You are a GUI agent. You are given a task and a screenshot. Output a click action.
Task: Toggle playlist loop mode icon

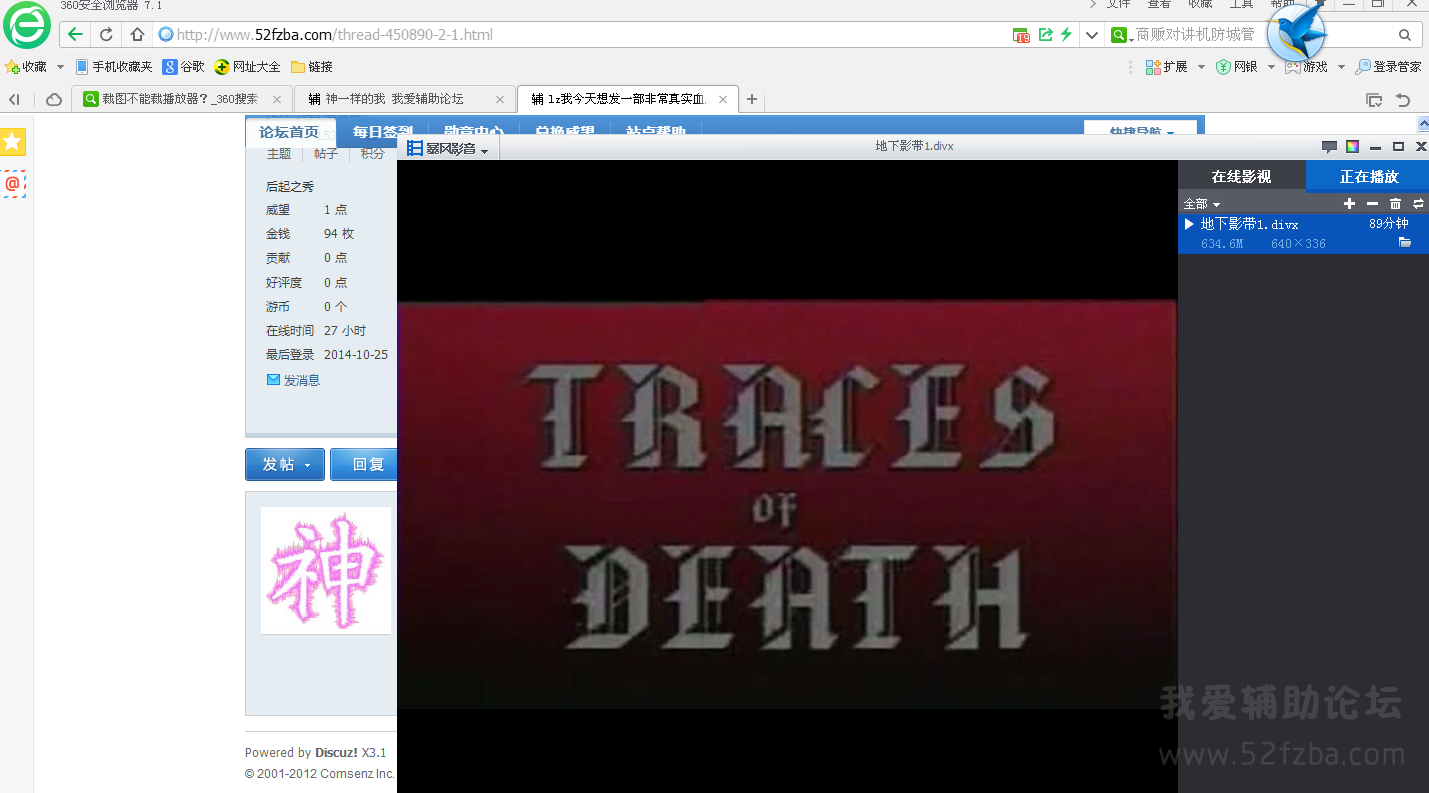(1418, 204)
